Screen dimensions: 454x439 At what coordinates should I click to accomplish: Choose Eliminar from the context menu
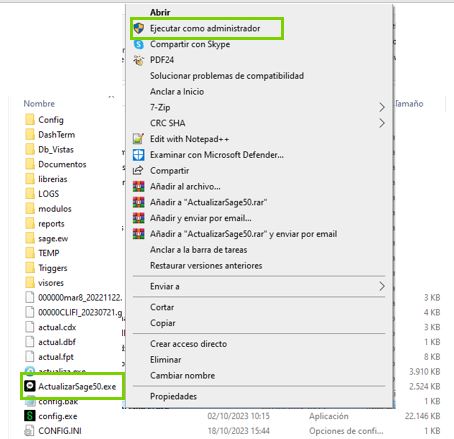coord(166,359)
